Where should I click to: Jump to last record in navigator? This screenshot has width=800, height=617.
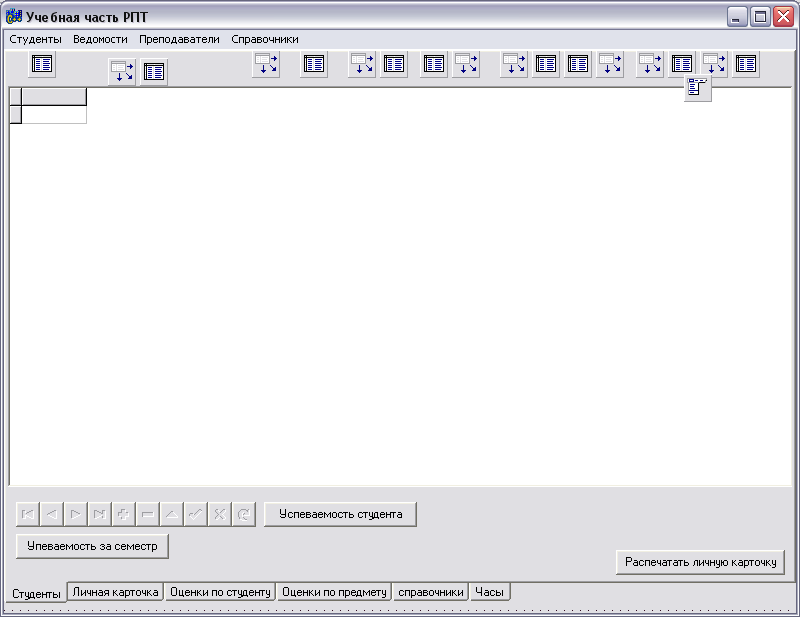click(100, 514)
